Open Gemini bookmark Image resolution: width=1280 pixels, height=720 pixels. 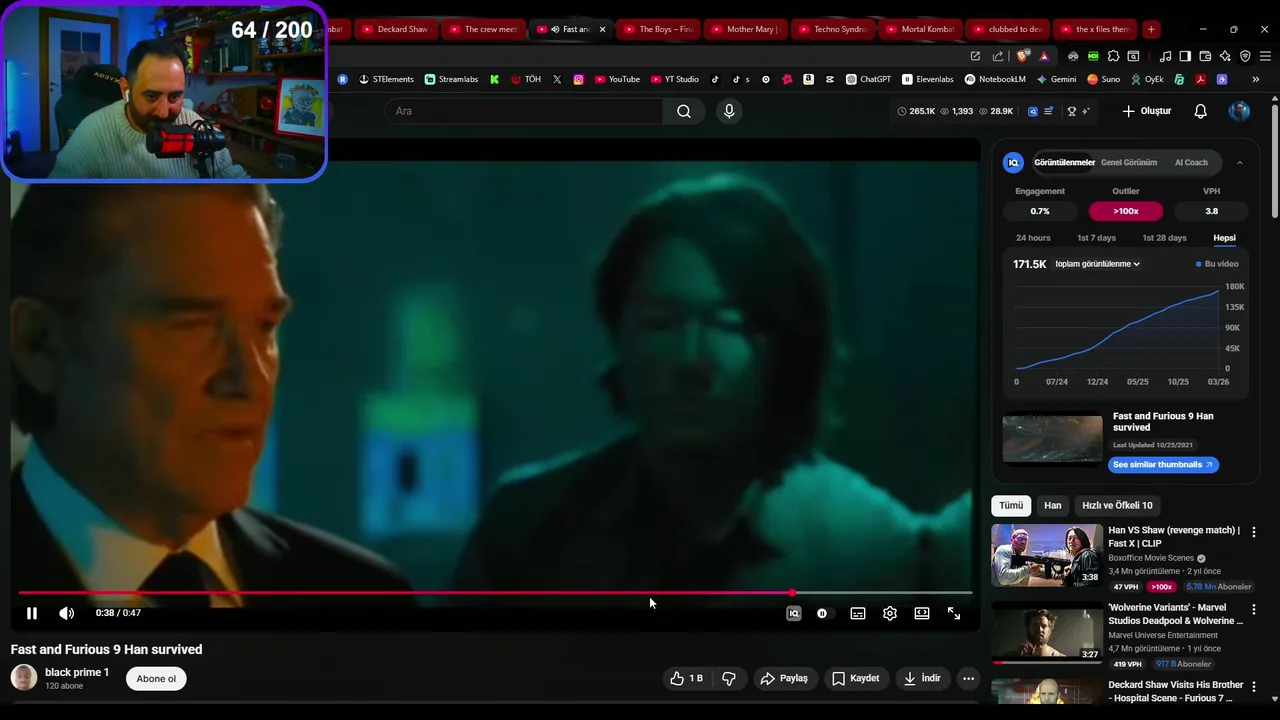[1057, 79]
